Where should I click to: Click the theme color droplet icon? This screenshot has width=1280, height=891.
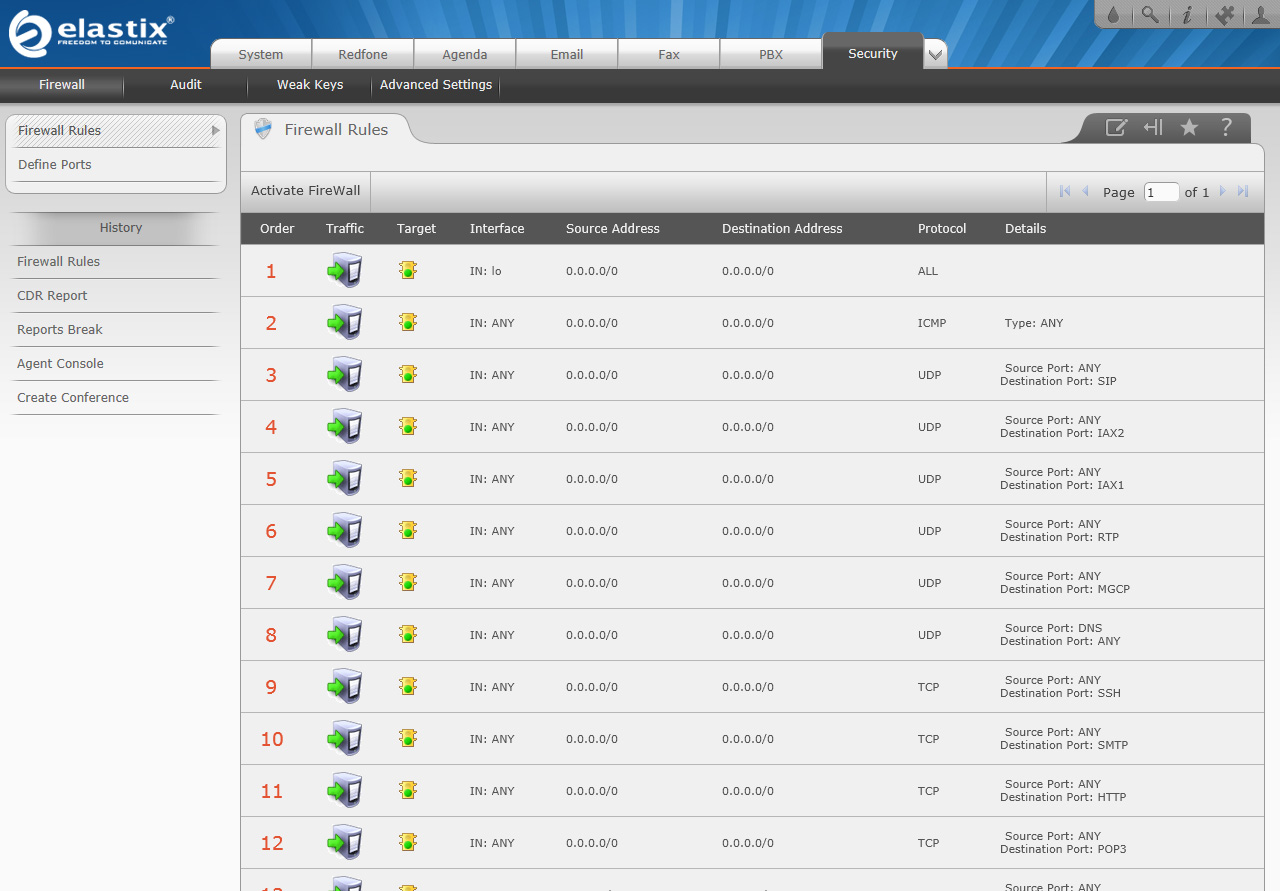point(1114,15)
